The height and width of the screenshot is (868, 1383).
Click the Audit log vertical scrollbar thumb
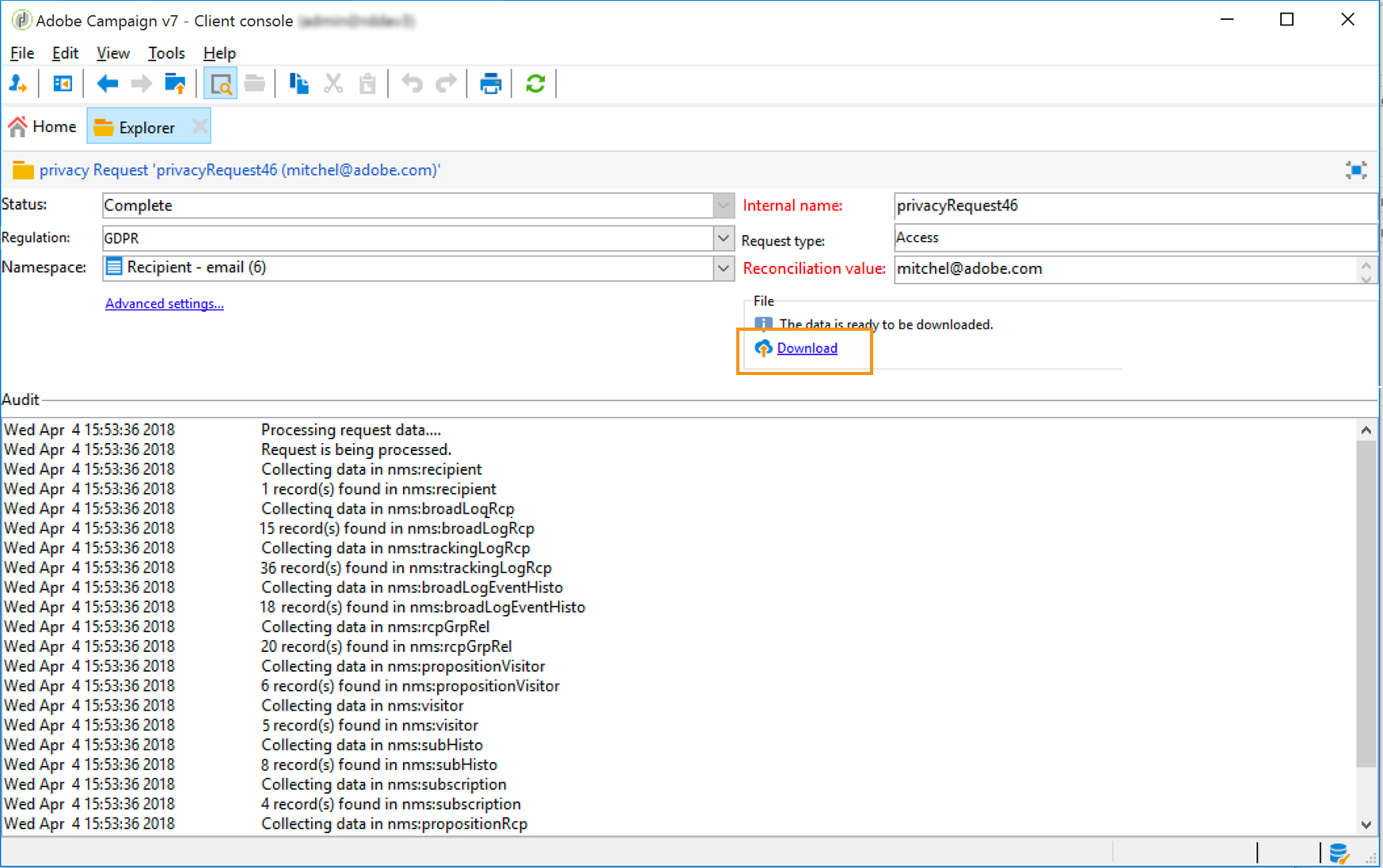tap(1366, 604)
